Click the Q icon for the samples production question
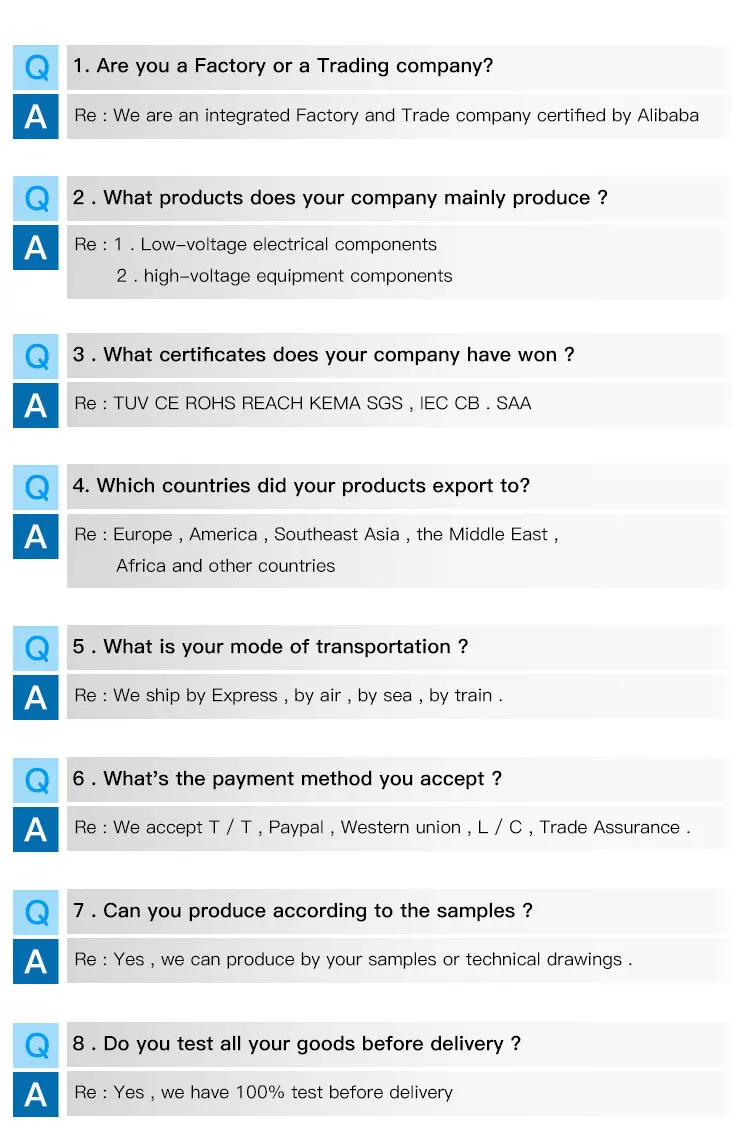This screenshot has height=1135, width=750. [36, 911]
